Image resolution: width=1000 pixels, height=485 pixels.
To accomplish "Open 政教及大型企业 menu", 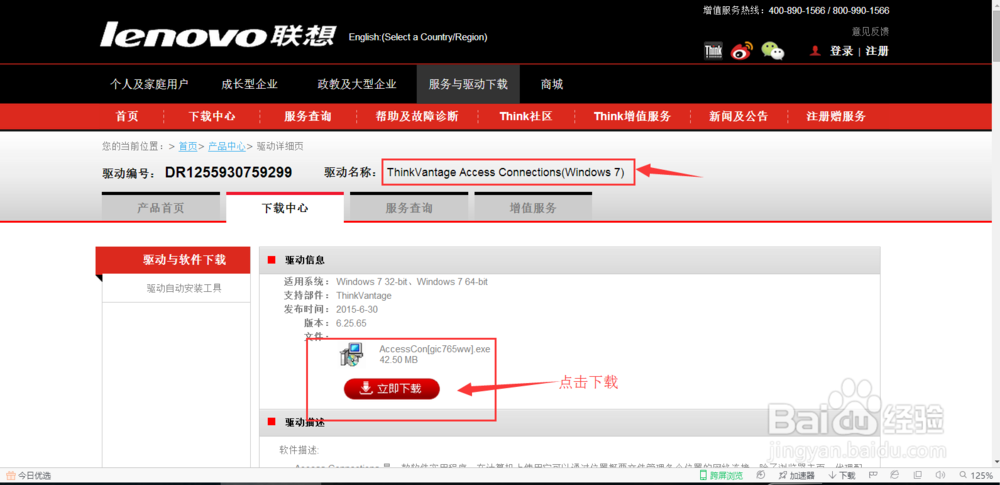I will (357, 84).
